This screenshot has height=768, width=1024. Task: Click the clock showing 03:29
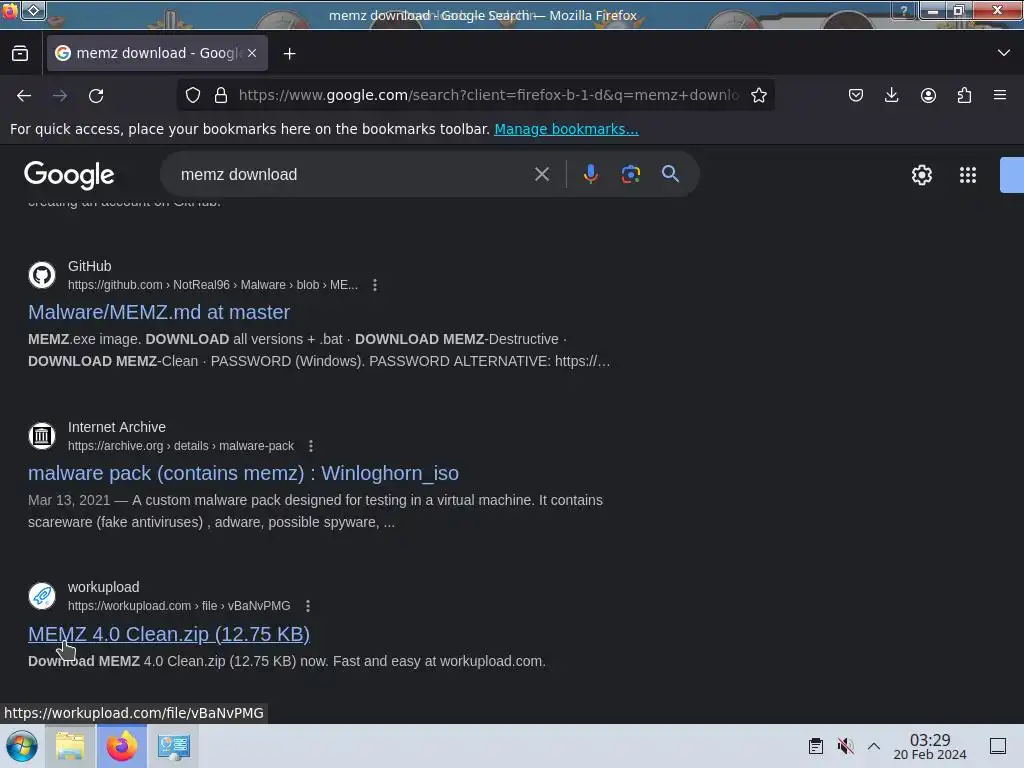930,746
